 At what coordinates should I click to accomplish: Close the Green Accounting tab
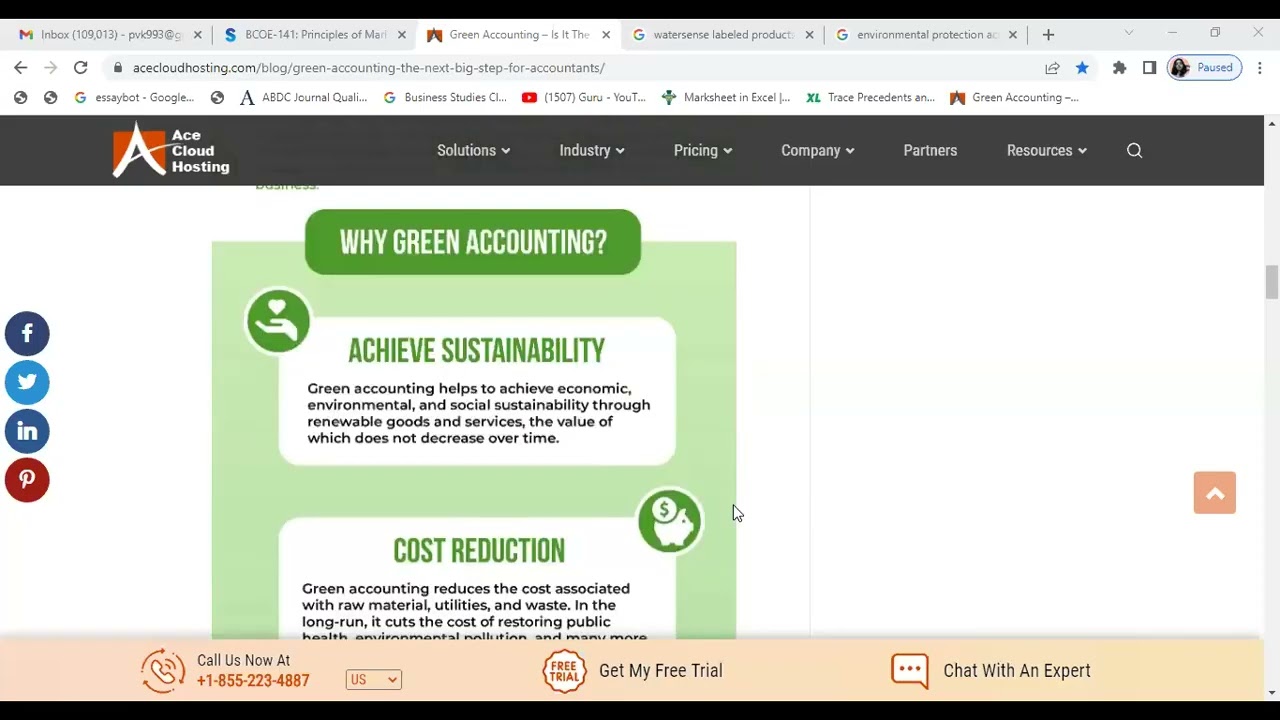coord(606,34)
